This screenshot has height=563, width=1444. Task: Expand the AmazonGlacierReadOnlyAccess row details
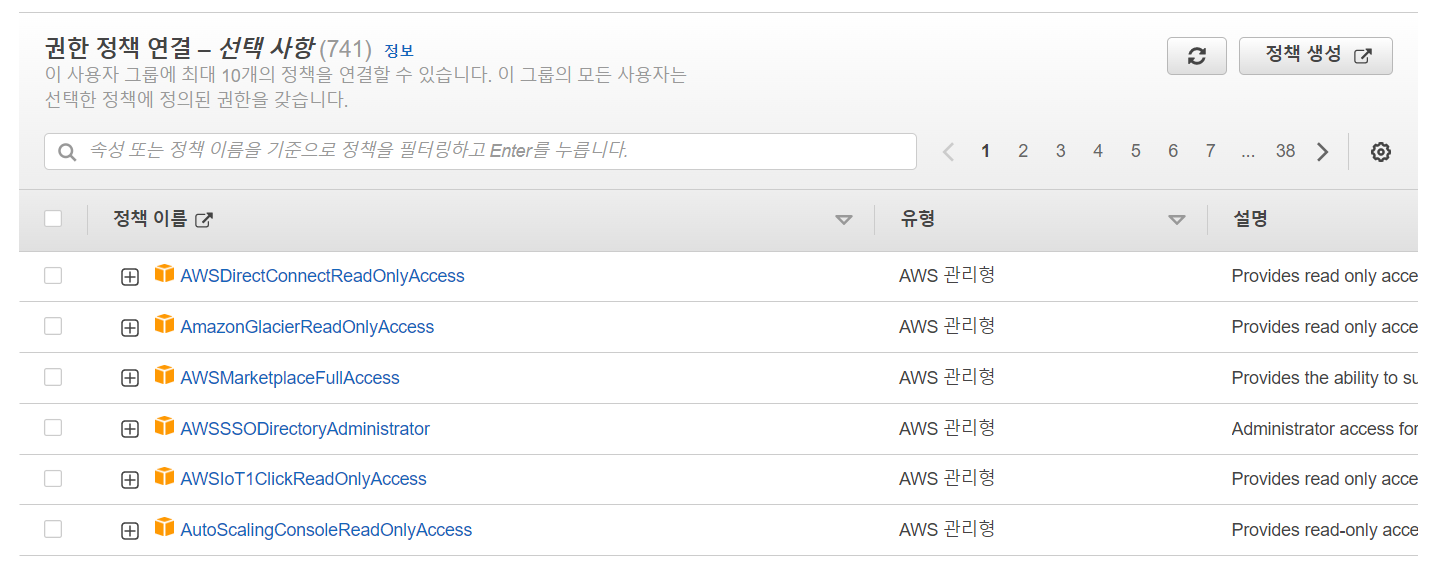129,328
